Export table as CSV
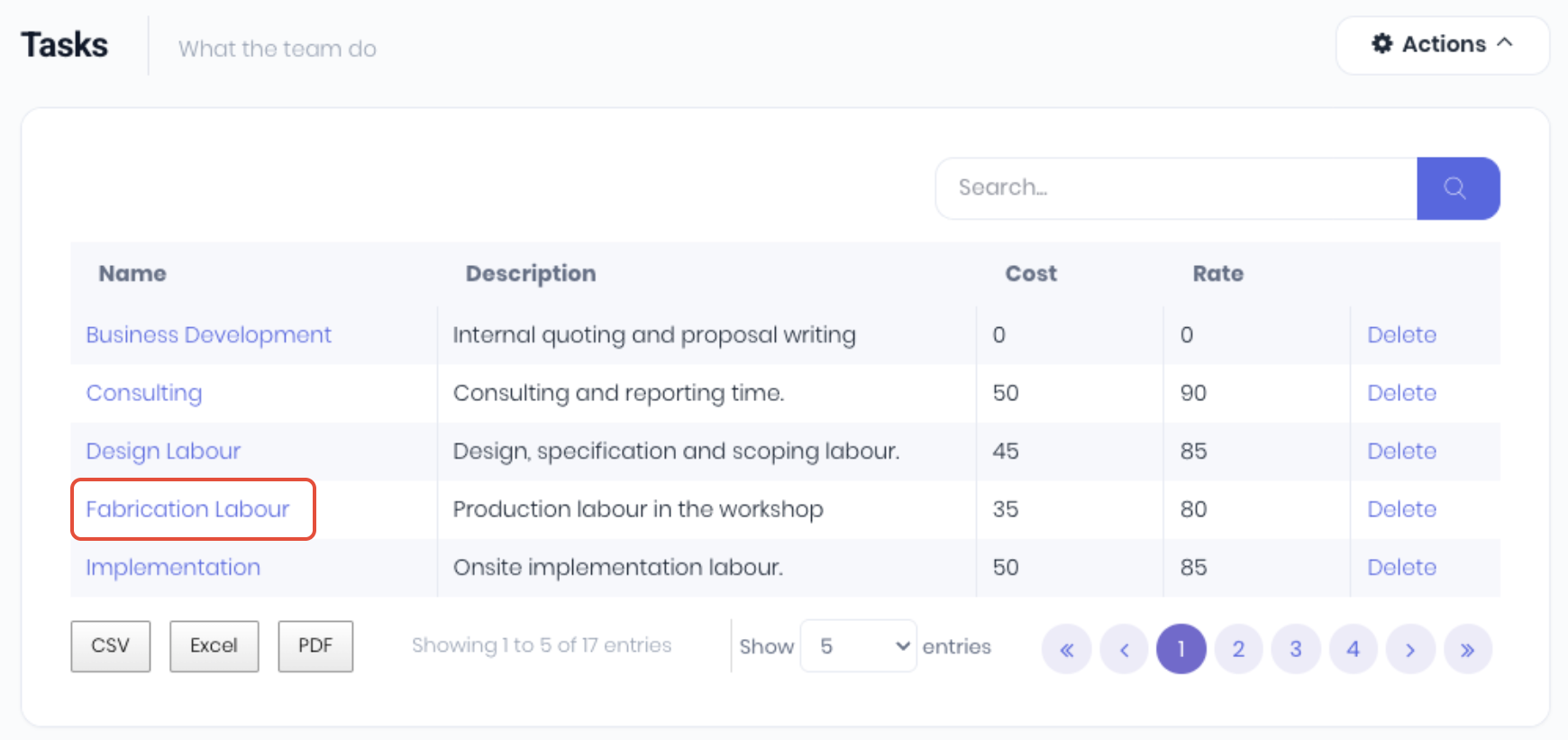 tap(110, 646)
